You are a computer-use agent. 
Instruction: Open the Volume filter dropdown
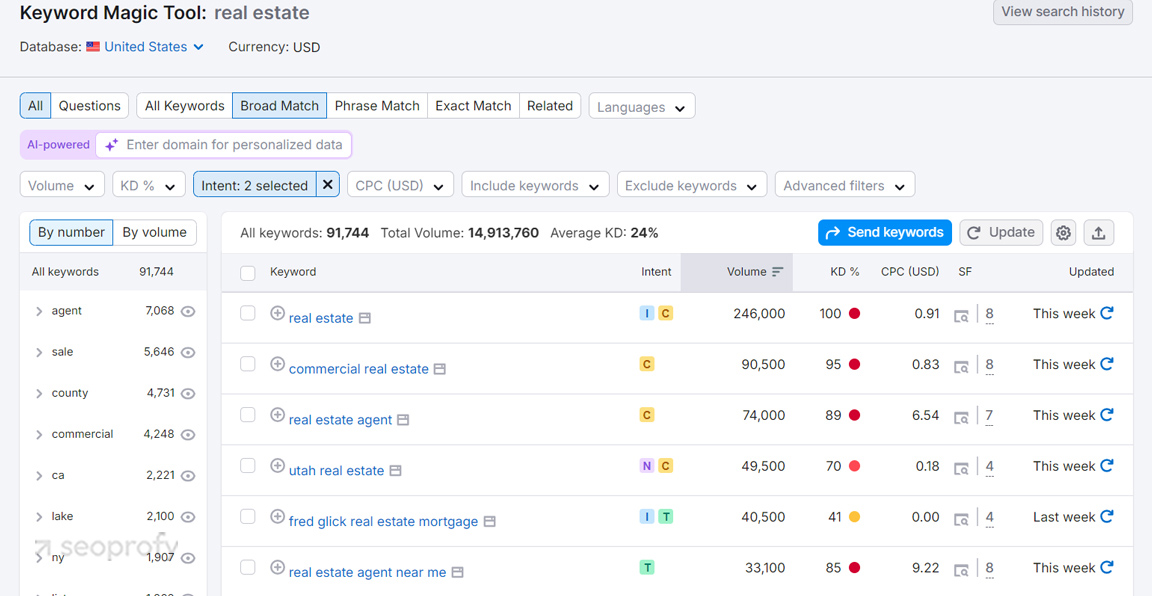click(62, 185)
